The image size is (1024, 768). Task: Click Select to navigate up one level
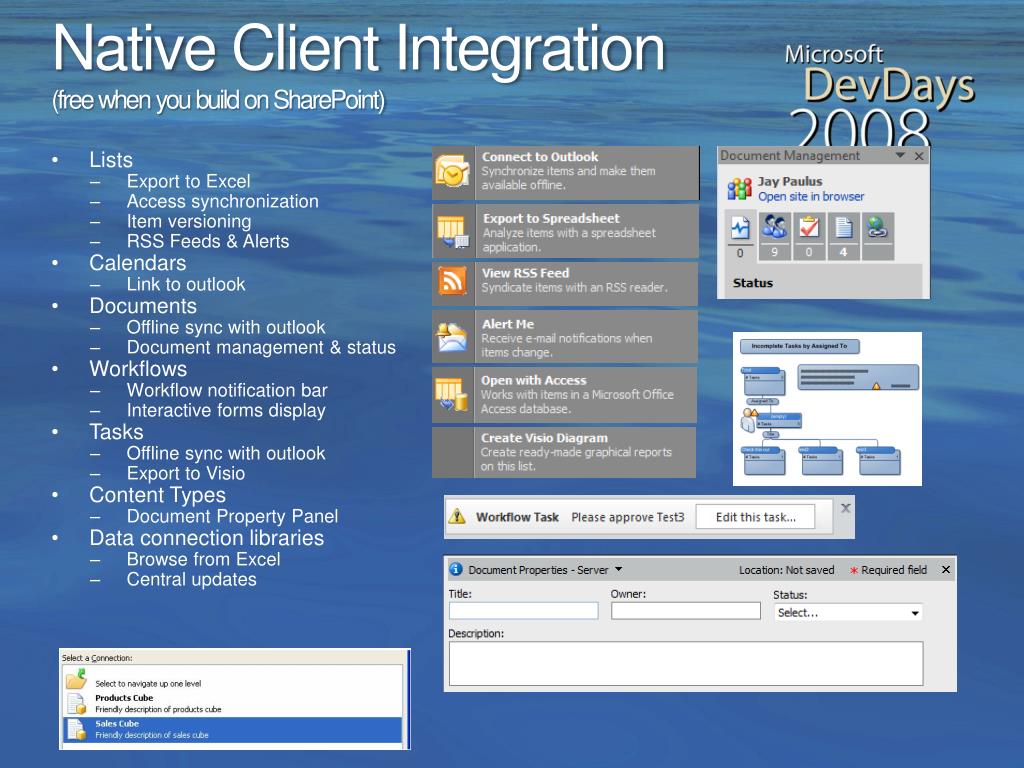(x=148, y=684)
